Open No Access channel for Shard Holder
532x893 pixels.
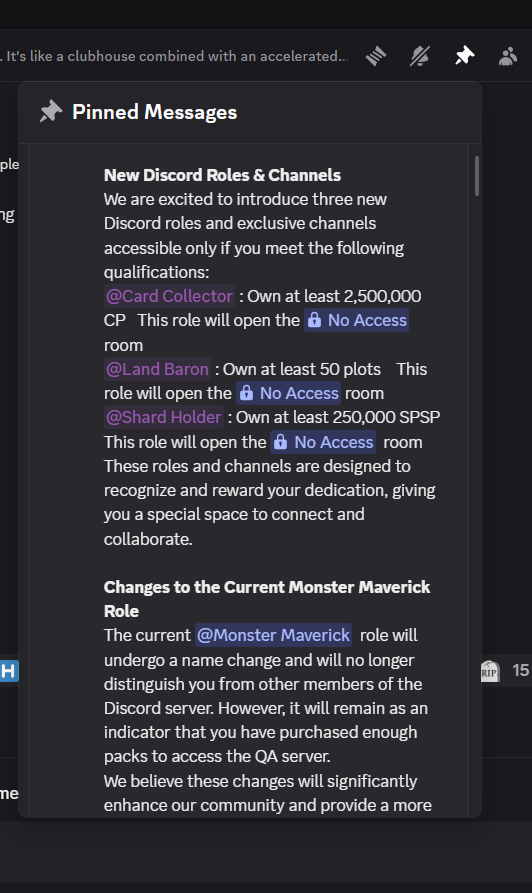click(x=323, y=442)
